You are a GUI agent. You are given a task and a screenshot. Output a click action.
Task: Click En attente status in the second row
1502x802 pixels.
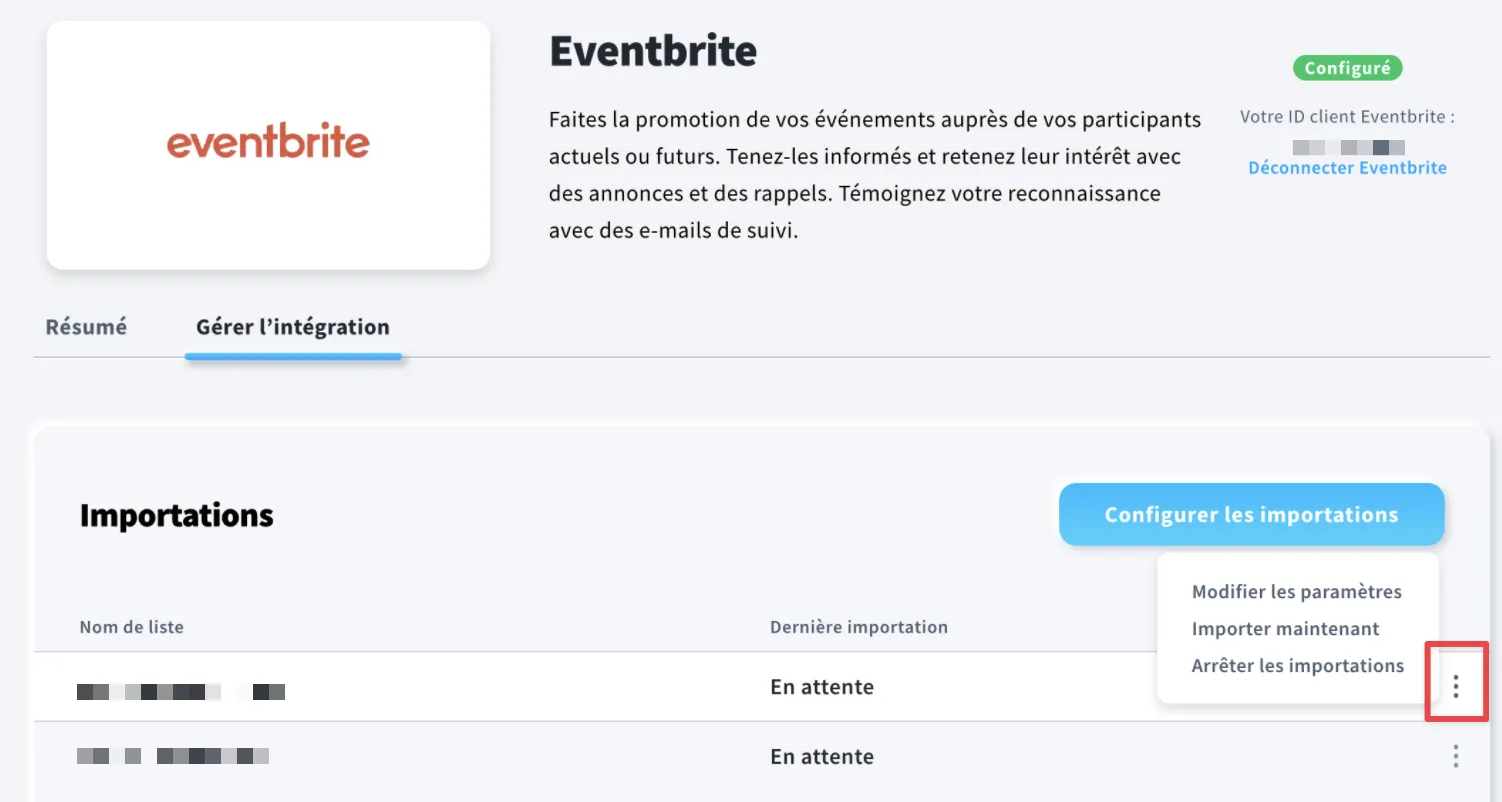point(822,757)
